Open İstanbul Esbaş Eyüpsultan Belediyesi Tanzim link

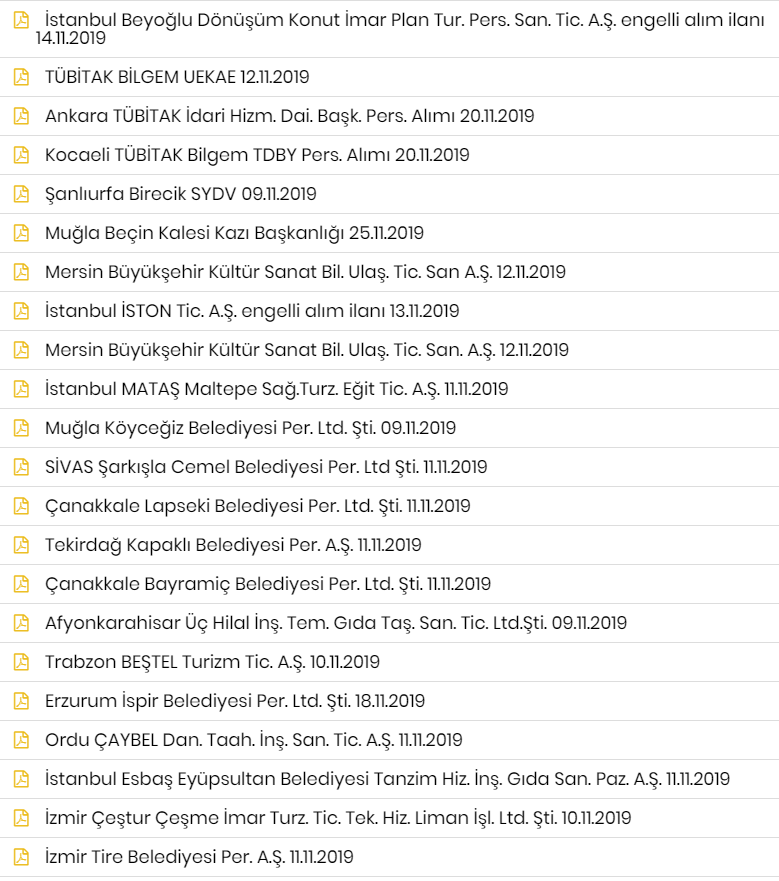tap(387, 779)
